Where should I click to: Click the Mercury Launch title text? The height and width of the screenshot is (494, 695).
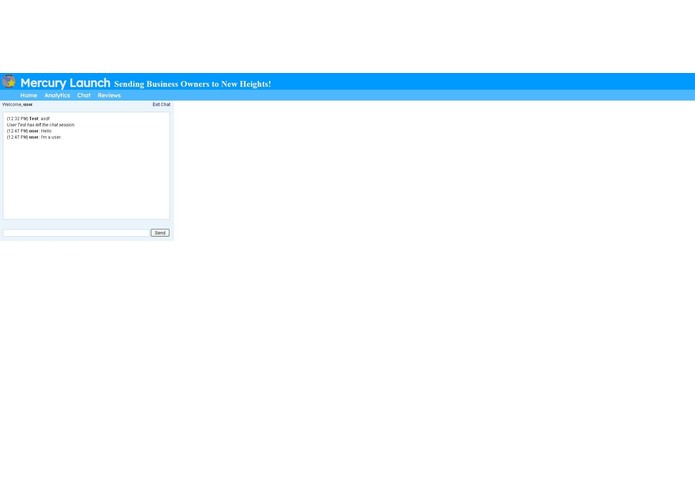(65, 83)
